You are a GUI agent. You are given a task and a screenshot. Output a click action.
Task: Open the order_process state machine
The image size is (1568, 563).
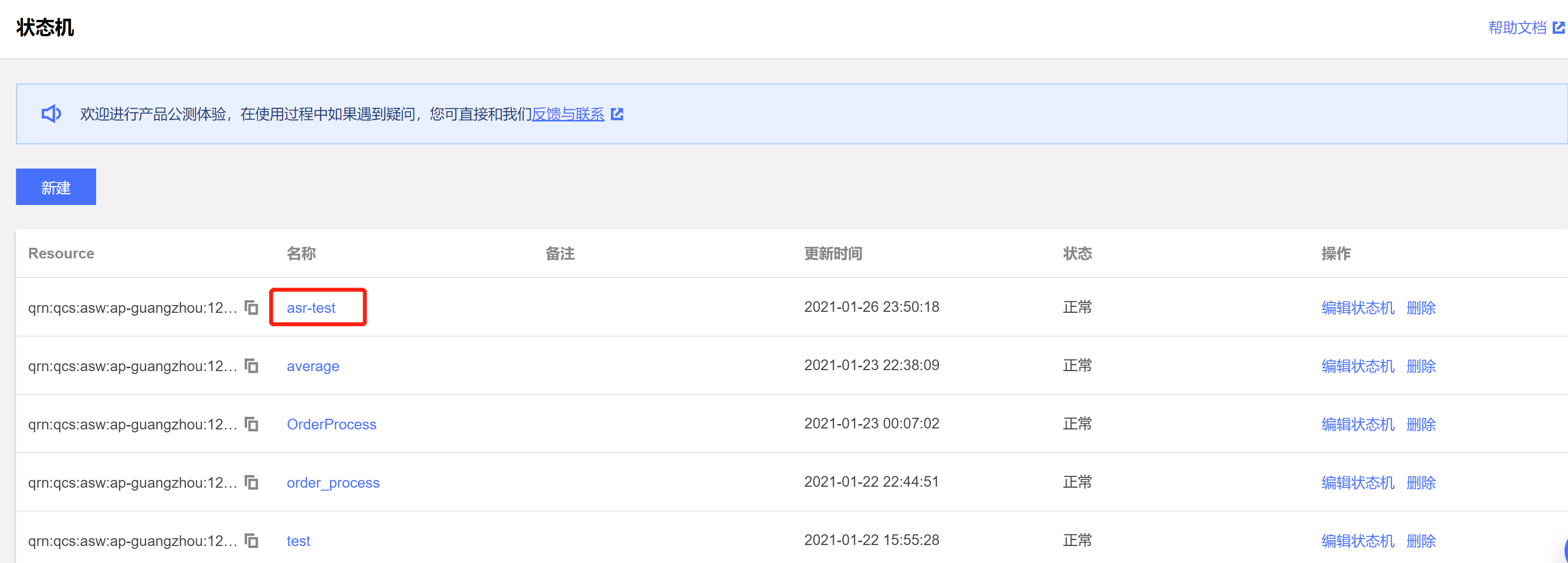click(x=333, y=482)
